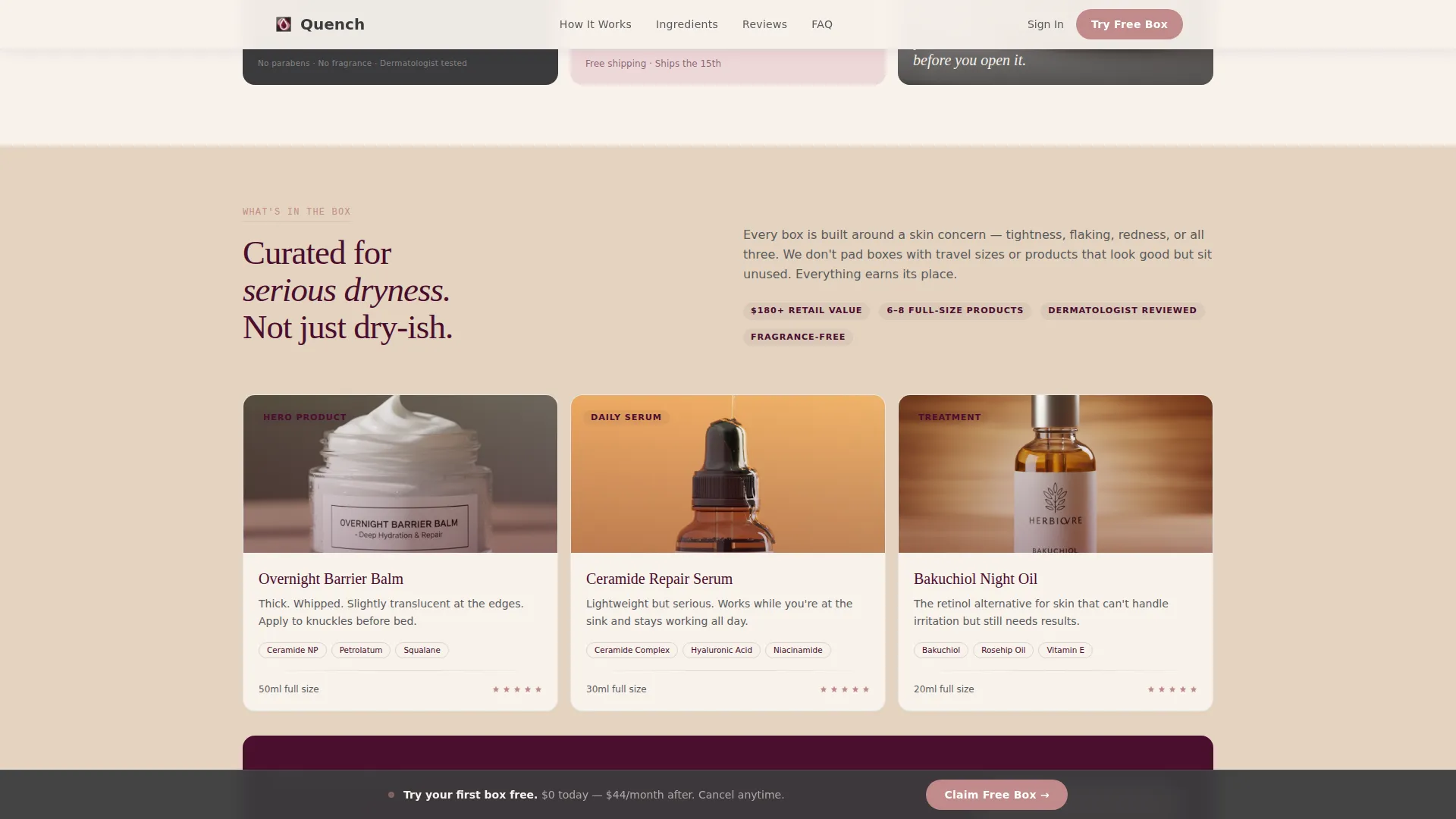Select the Vitamin E ingredient tag

click(x=1065, y=650)
